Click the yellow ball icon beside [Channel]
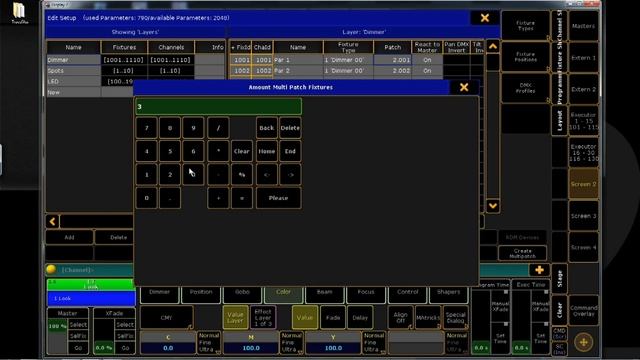Viewport: 640px width, 360px height. [51, 269]
